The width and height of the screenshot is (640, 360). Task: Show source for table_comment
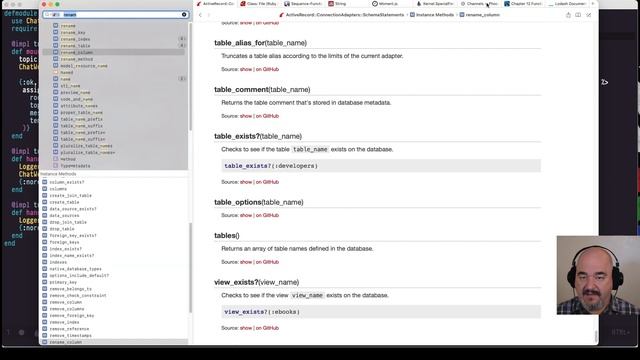point(246,116)
